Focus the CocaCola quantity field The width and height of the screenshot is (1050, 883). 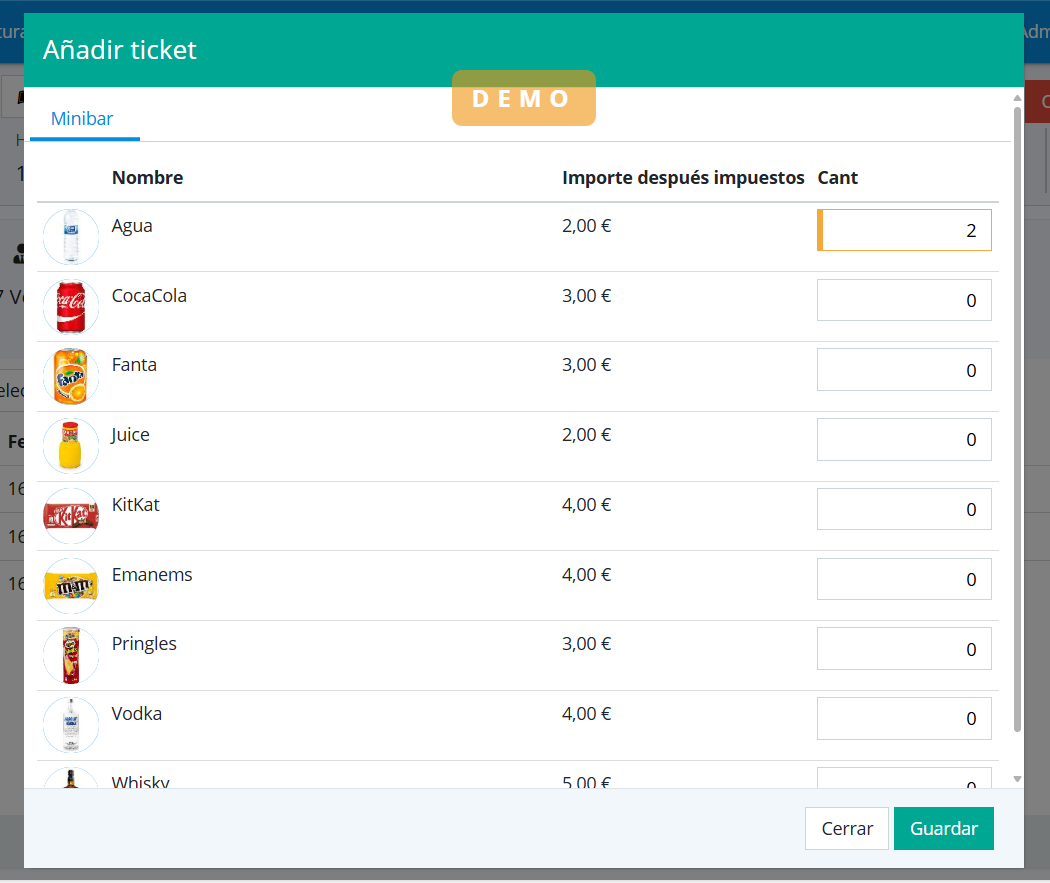point(904,300)
